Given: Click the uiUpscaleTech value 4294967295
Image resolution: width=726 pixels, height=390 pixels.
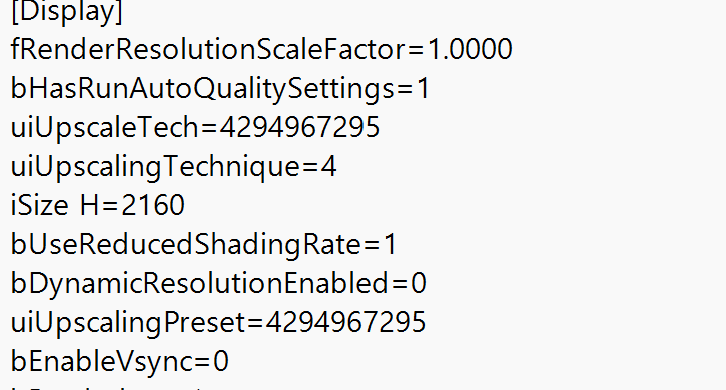Looking at the screenshot, I should point(300,127).
